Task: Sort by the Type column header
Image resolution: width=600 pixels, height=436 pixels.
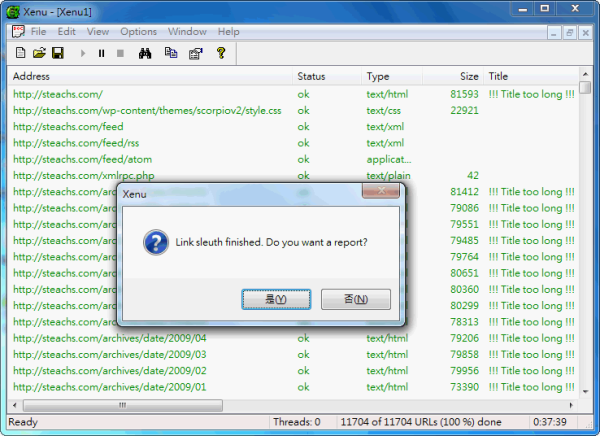Action: click(392, 76)
